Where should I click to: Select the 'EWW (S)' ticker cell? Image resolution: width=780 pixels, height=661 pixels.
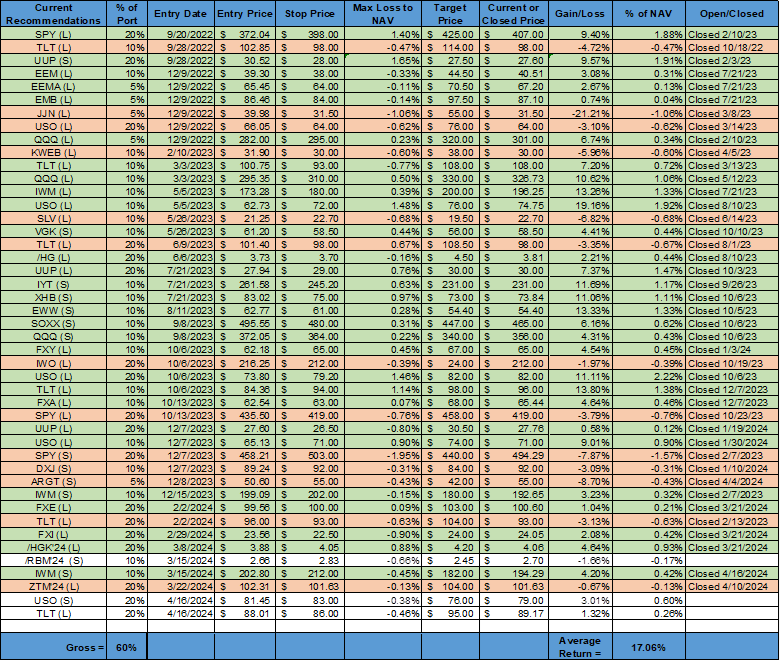53,310
